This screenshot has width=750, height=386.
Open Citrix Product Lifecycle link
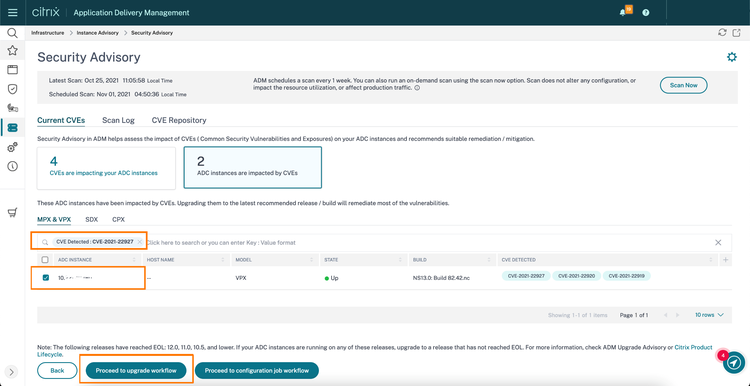point(693,347)
